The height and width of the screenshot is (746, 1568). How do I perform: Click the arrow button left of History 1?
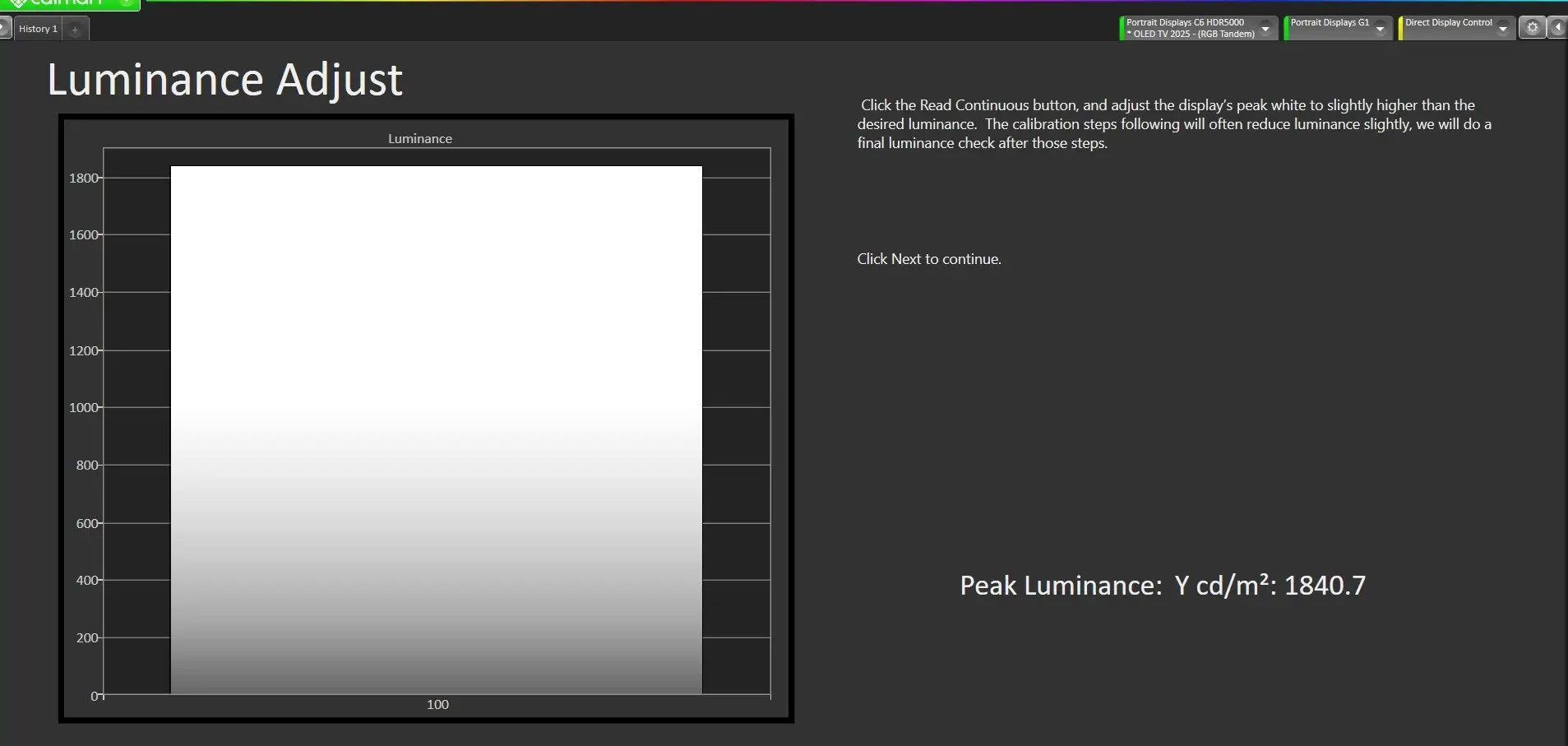(x=5, y=29)
